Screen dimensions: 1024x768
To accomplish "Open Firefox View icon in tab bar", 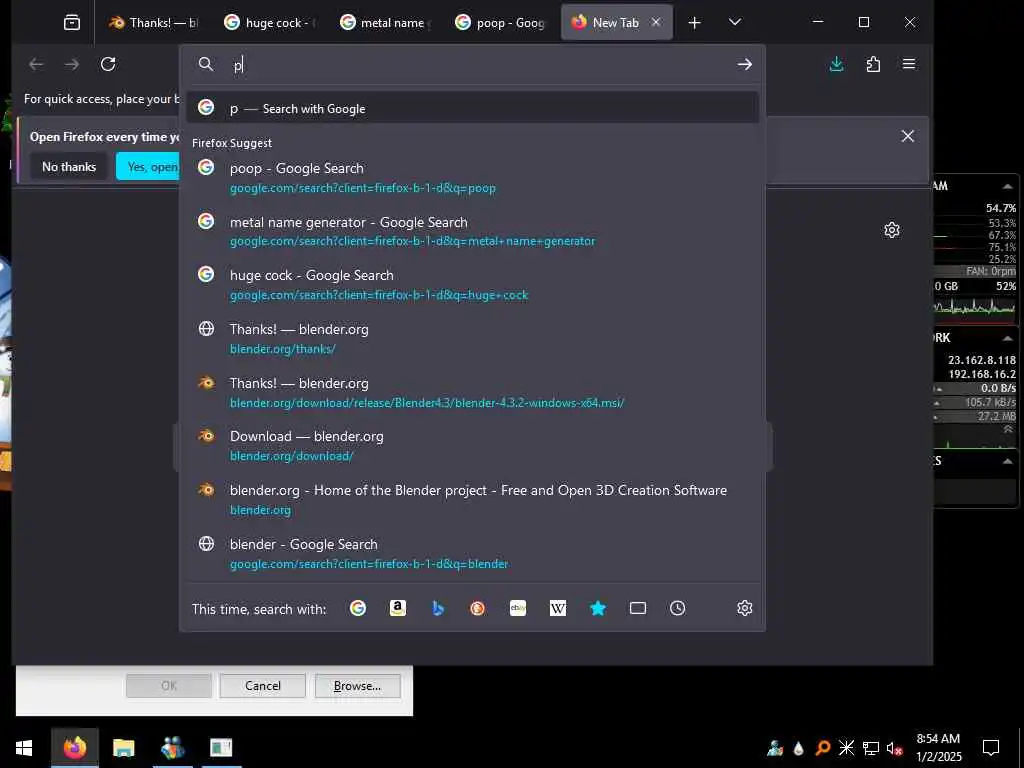I will (x=72, y=23).
